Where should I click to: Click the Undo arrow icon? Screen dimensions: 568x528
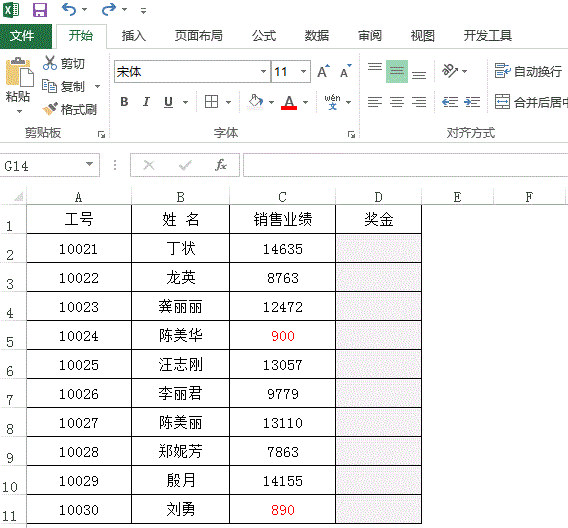(x=68, y=9)
